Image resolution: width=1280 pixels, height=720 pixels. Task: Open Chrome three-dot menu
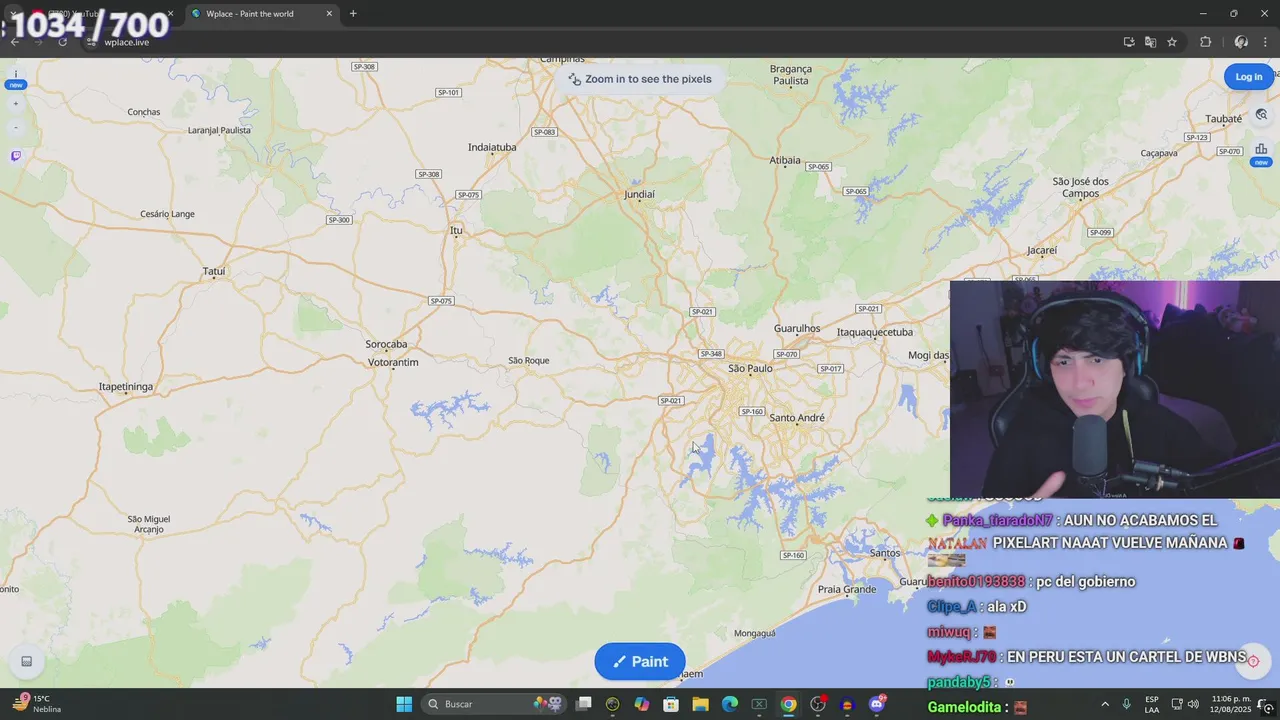(1266, 42)
